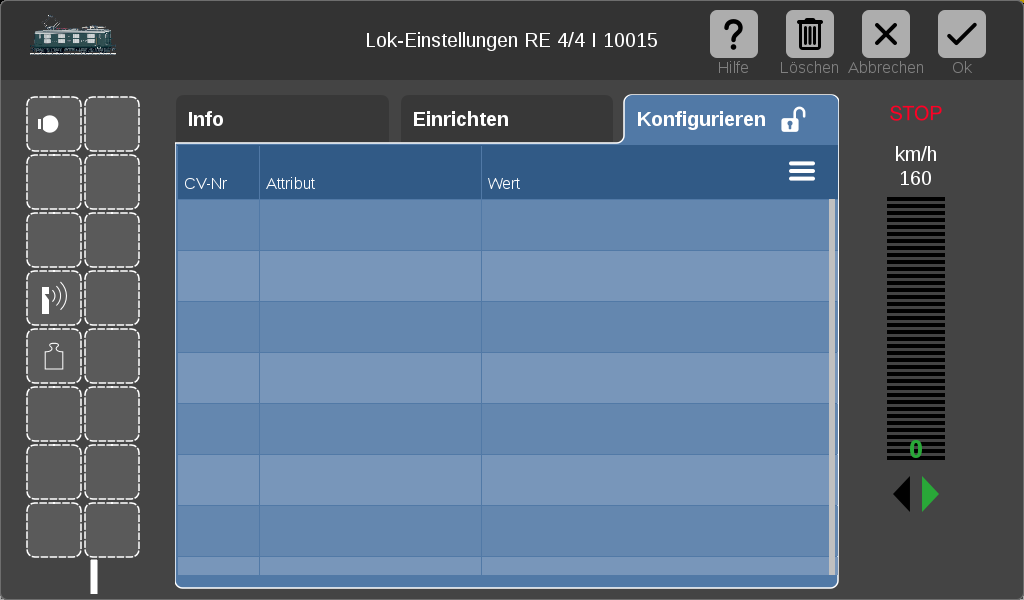Image resolution: width=1024 pixels, height=600 pixels.
Task: Click the first empty Wert cell
Action: tap(655, 225)
